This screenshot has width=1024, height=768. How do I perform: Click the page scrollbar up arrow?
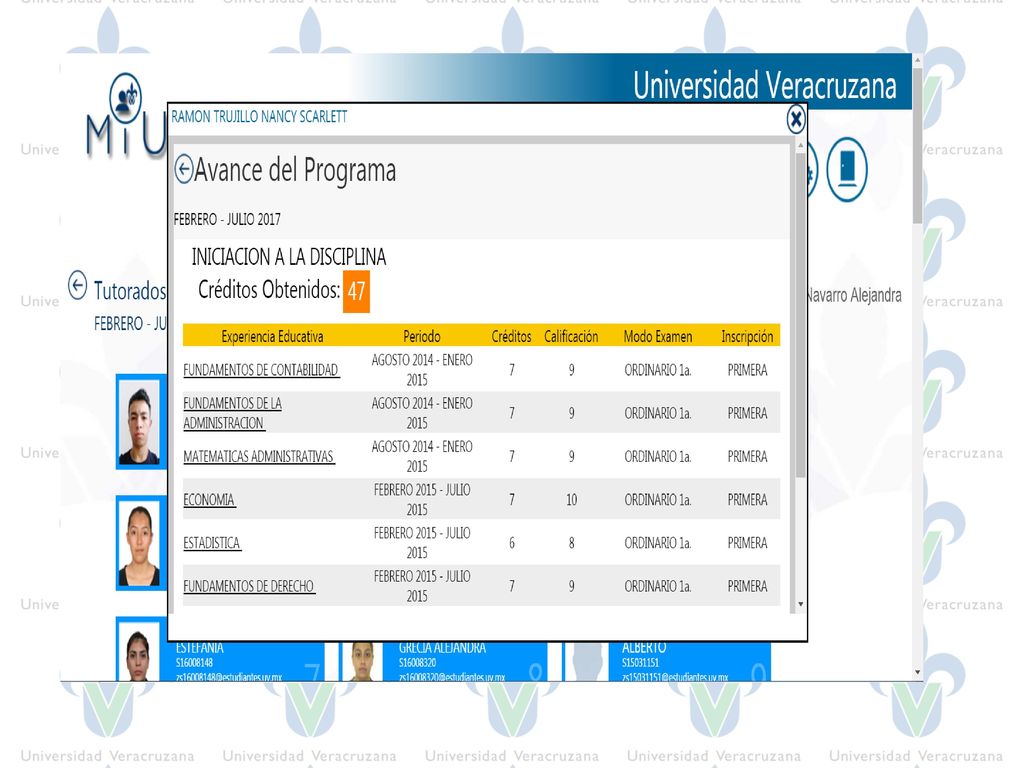tap(918, 60)
